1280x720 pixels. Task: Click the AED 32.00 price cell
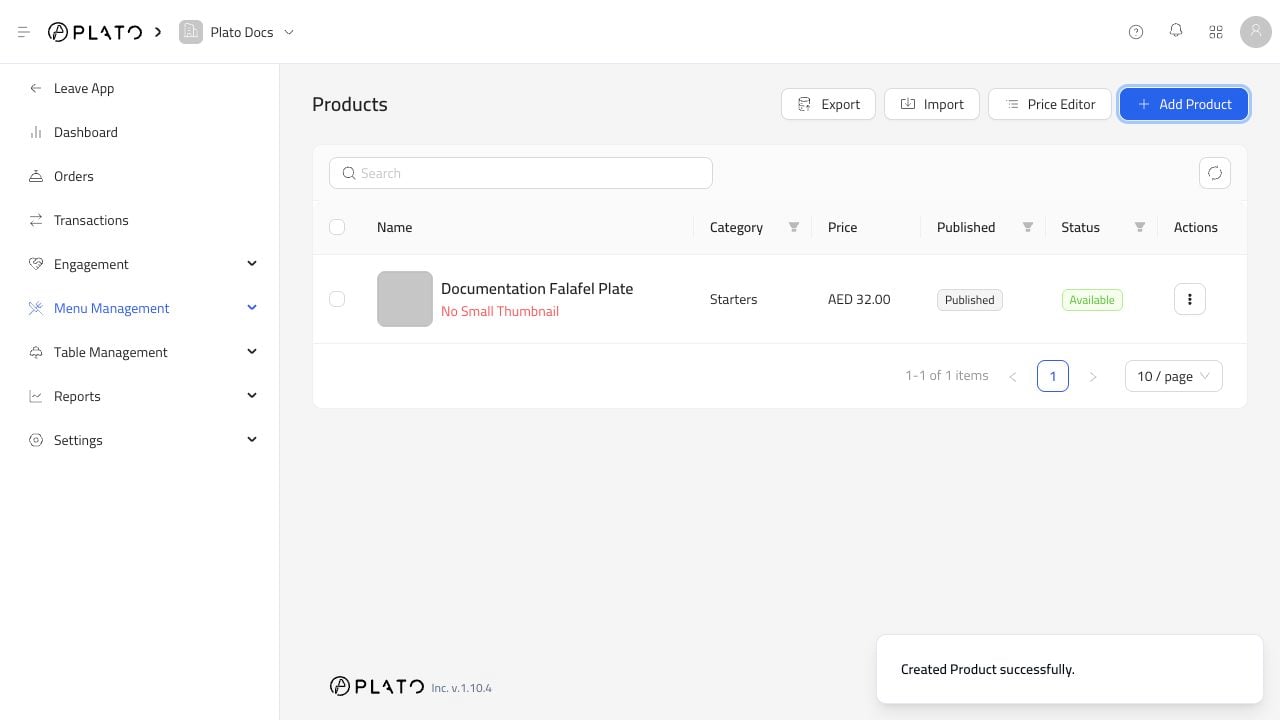point(859,299)
